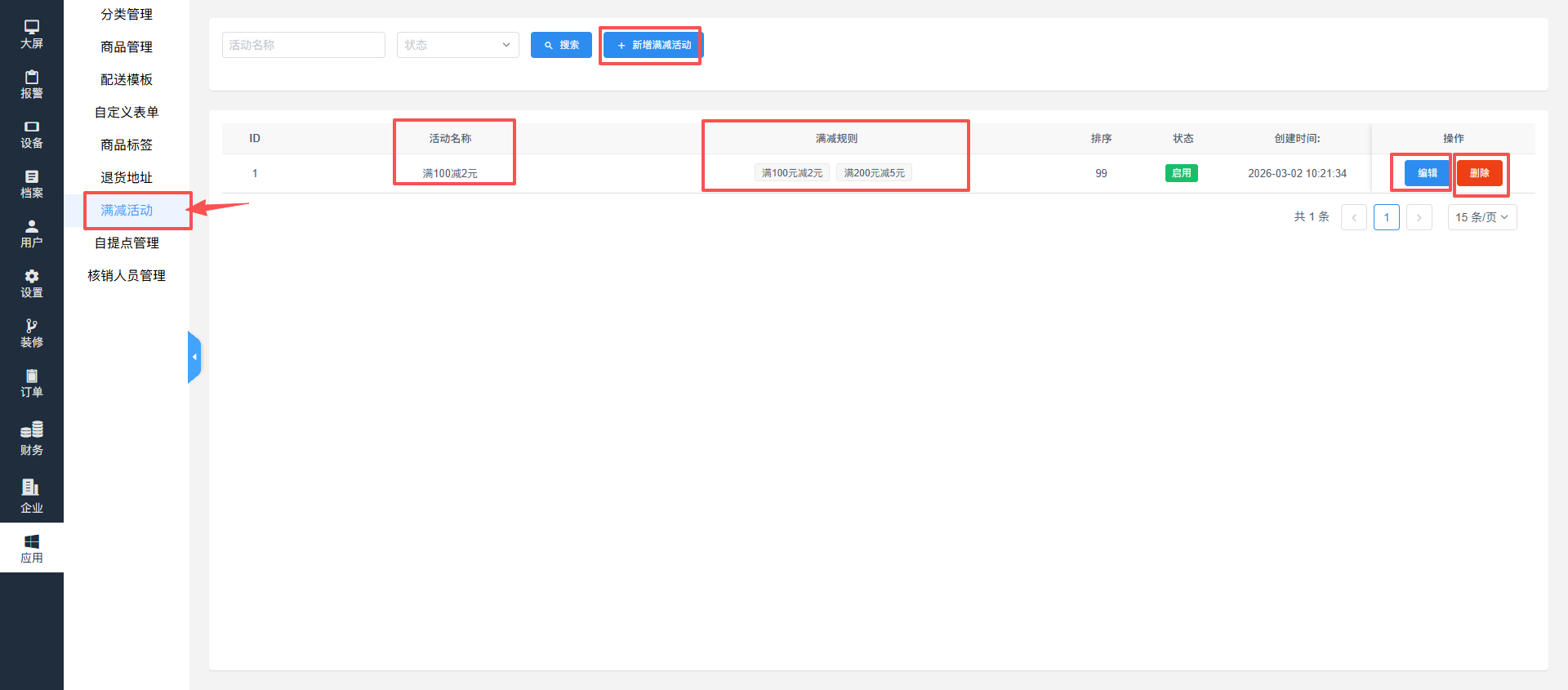Click the blue 搜索 search button
This screenshot has width=1568, height=690.
[x=561, y=45]
